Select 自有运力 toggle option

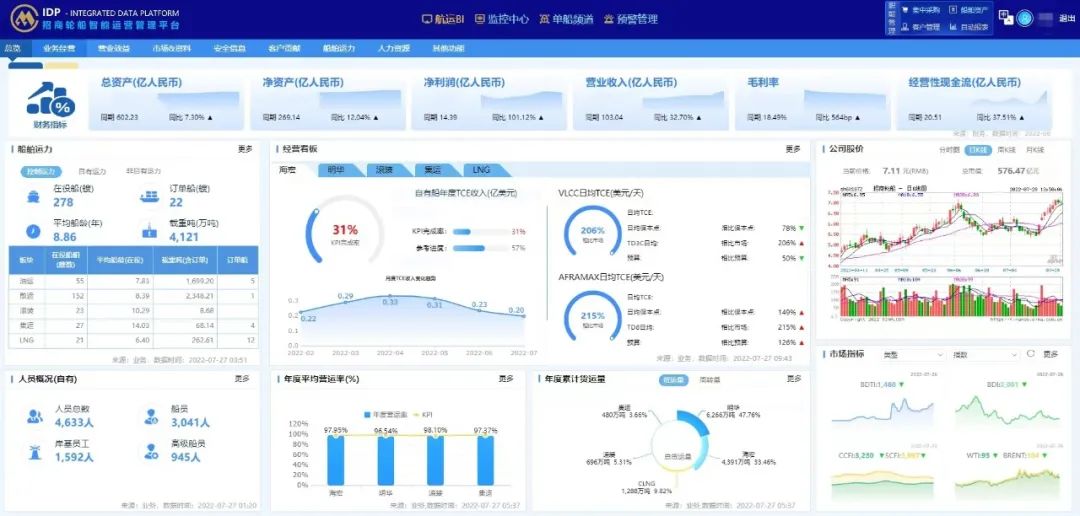pyautogui.click(x=93, y=171)
